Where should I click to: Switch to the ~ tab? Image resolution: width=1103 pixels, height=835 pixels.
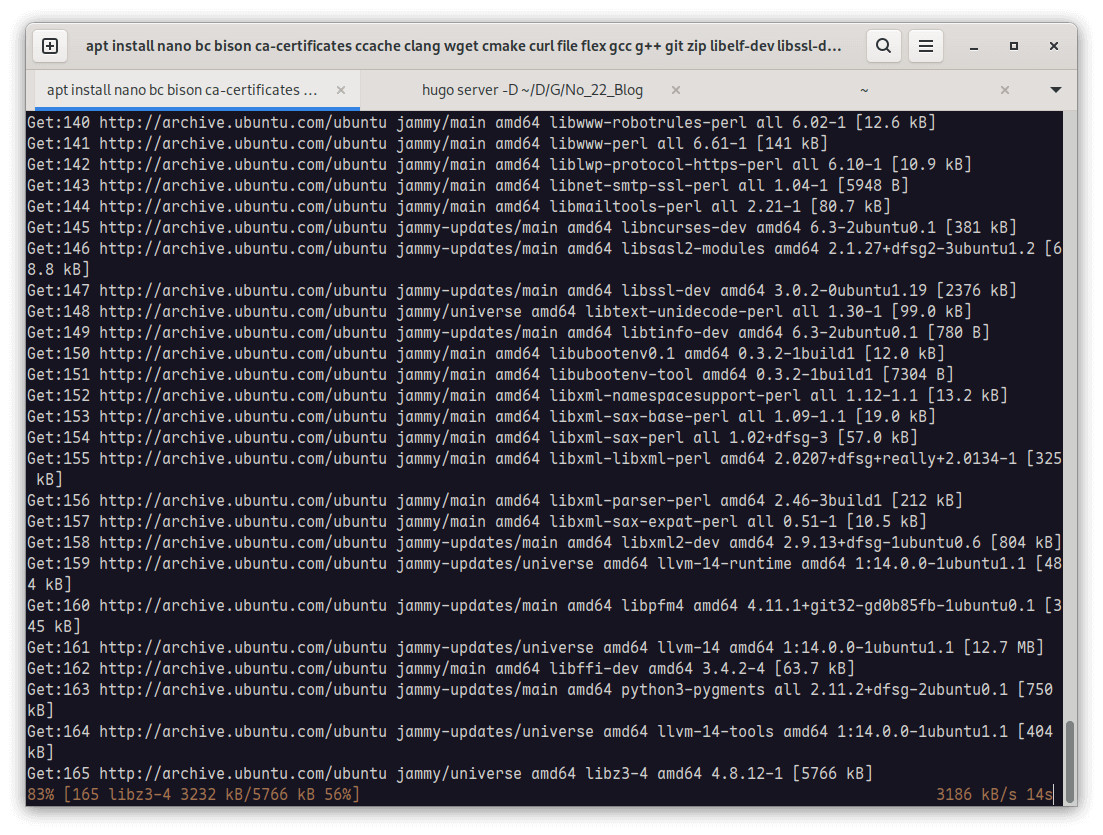(864, 90)
